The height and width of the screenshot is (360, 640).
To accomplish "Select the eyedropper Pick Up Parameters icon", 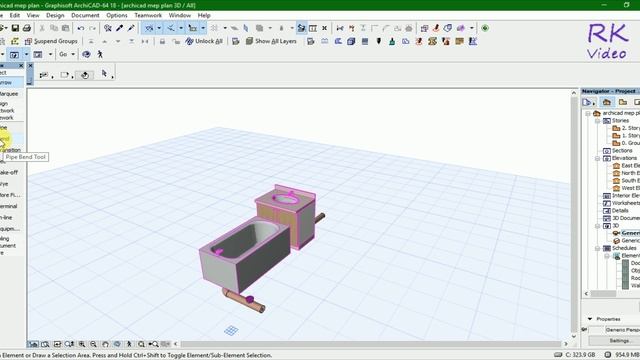I will tap(120, 28).
